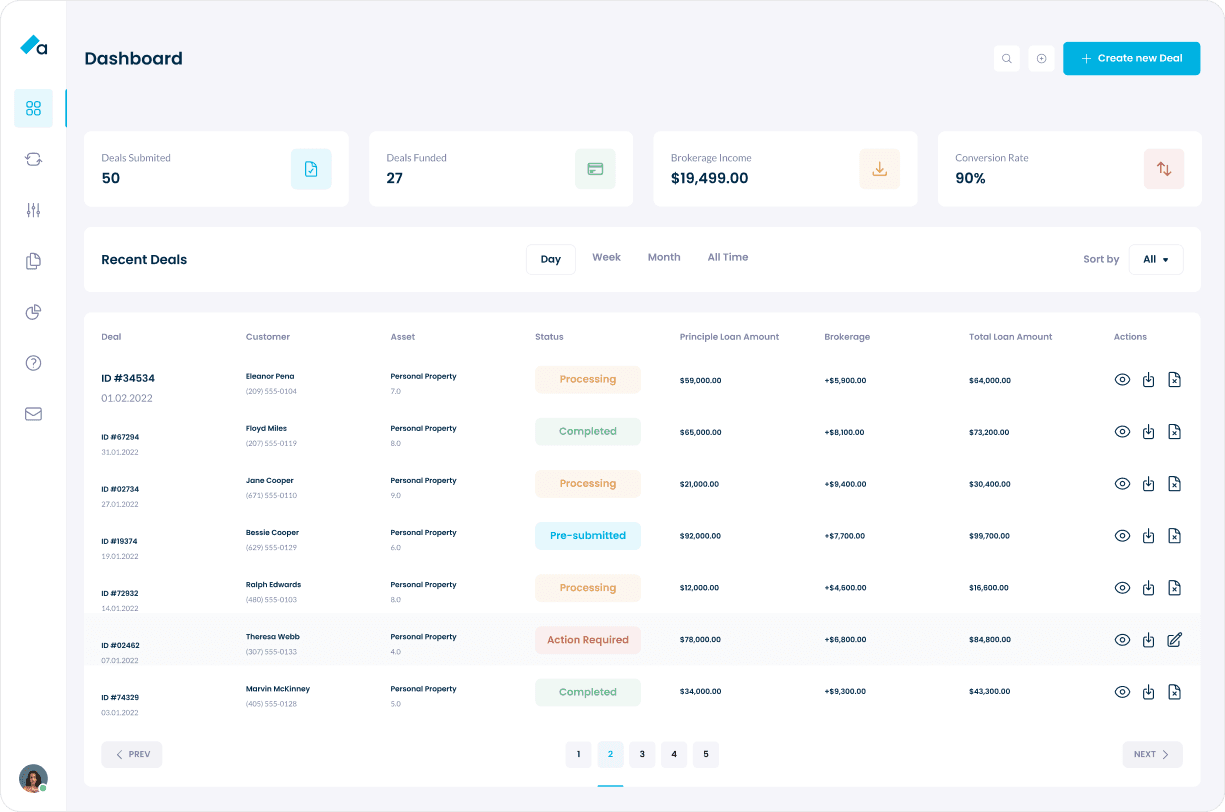Open the filters/settings sliders icon in sidebar

tap(33, 210)
